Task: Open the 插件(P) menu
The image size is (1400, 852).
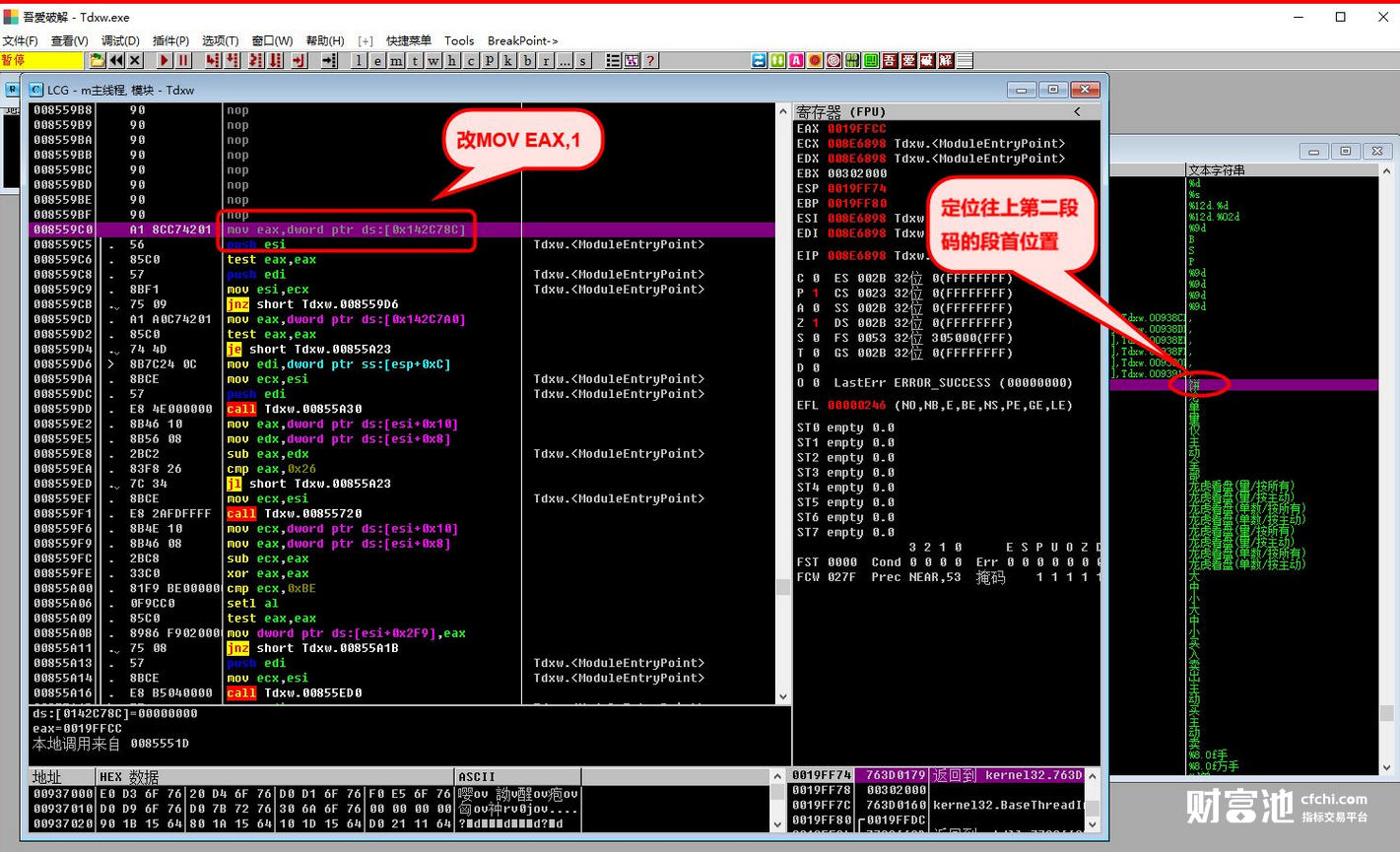Action: coord(170,40)
